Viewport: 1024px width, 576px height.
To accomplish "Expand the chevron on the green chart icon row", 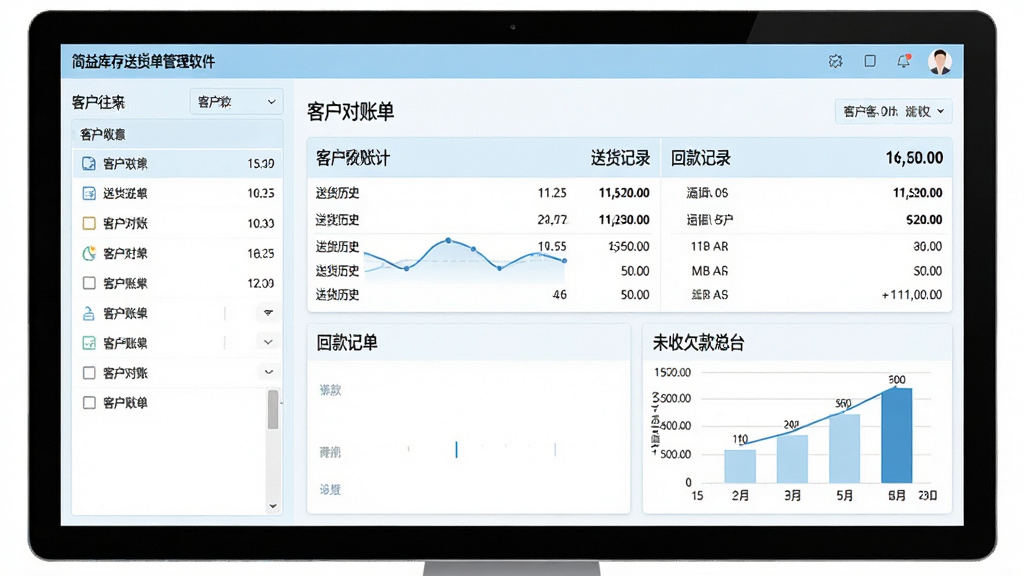I will (x=268, y=342).
